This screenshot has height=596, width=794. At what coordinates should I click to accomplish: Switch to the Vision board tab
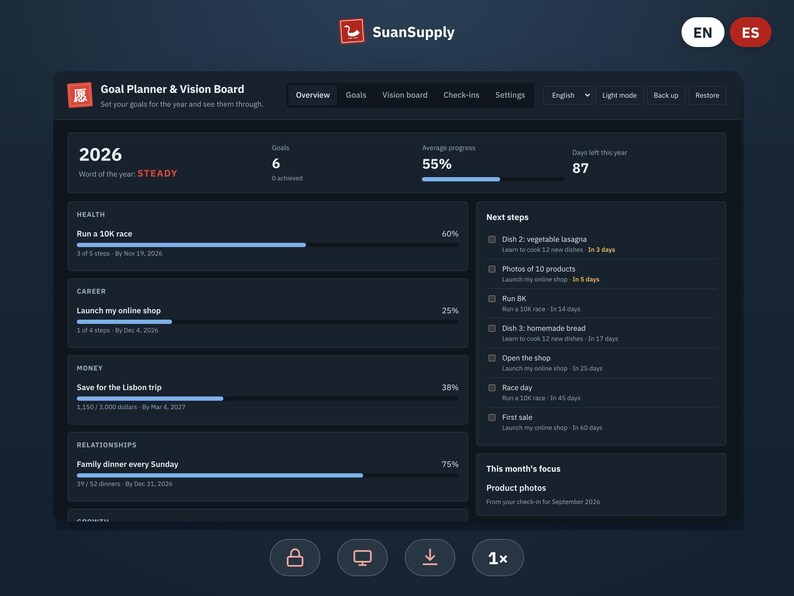(405, 95)
